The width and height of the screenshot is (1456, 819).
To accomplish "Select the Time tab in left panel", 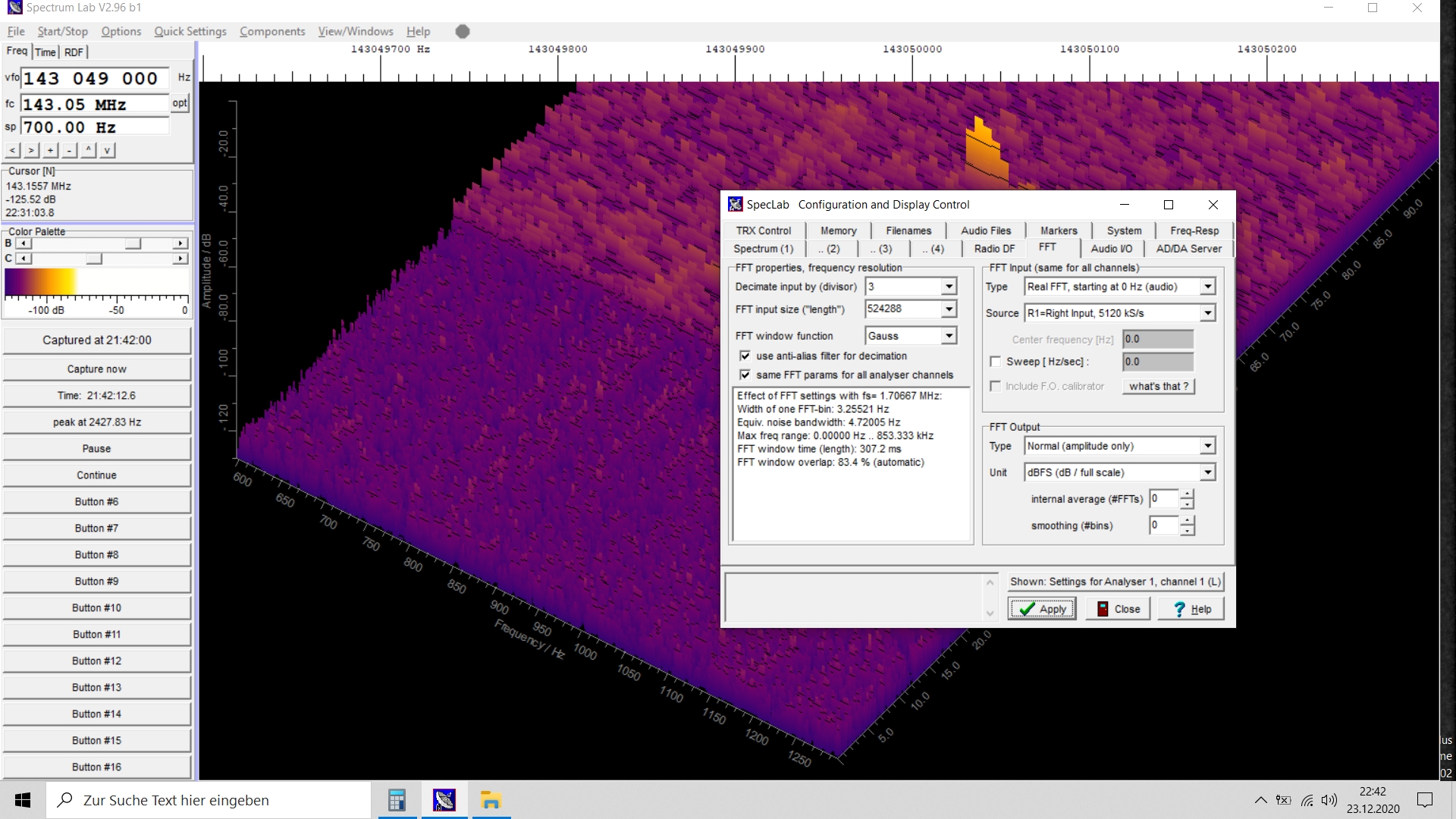I will point(45,52).
